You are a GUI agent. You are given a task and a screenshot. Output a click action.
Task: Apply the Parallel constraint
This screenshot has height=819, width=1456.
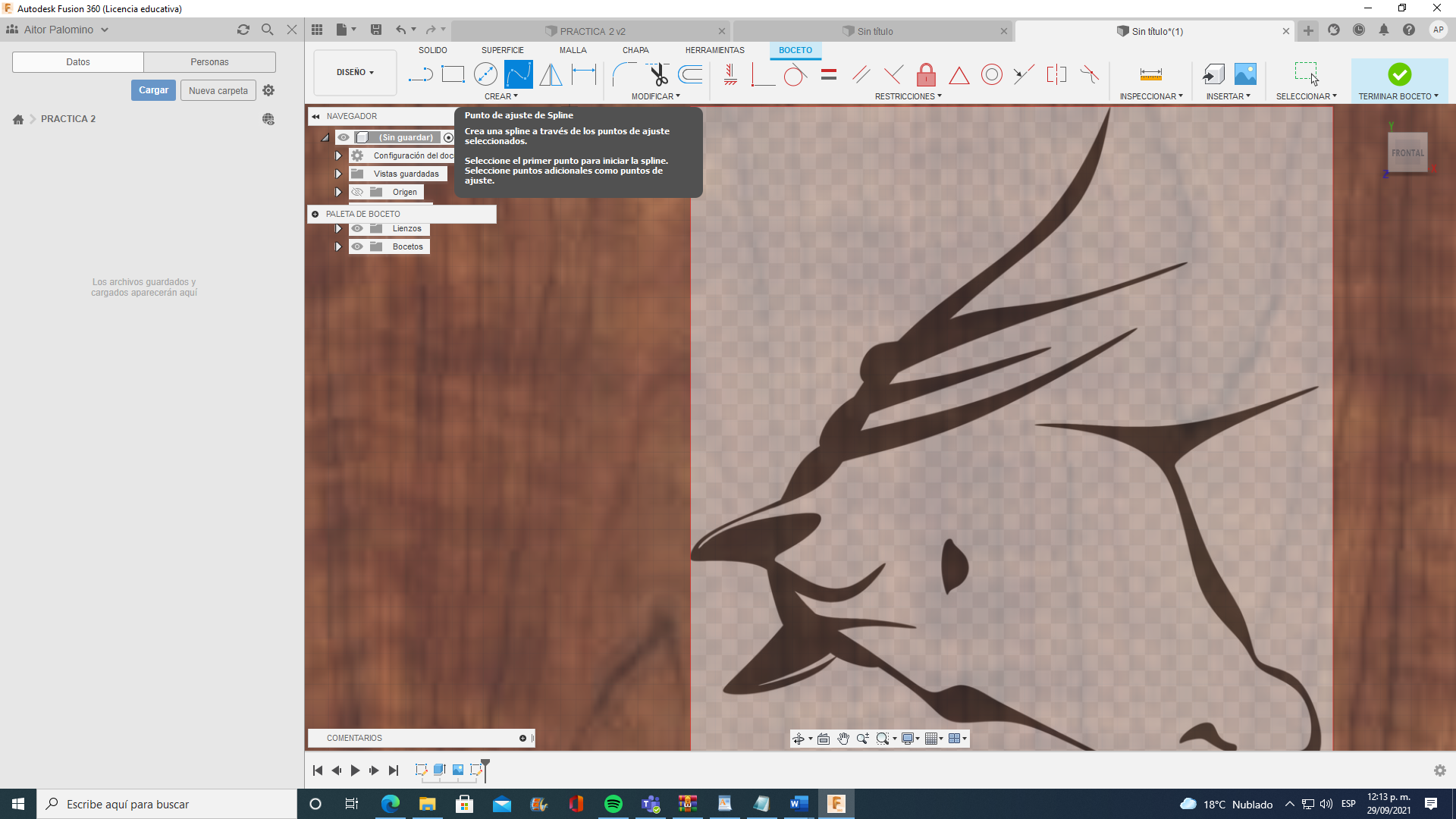[x=861, y=74]
